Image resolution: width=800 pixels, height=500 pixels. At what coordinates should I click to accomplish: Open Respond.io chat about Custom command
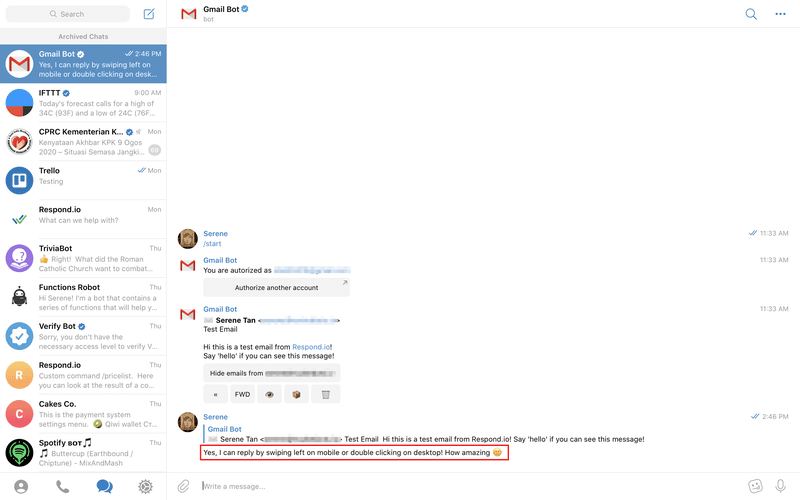click(83, 375)
